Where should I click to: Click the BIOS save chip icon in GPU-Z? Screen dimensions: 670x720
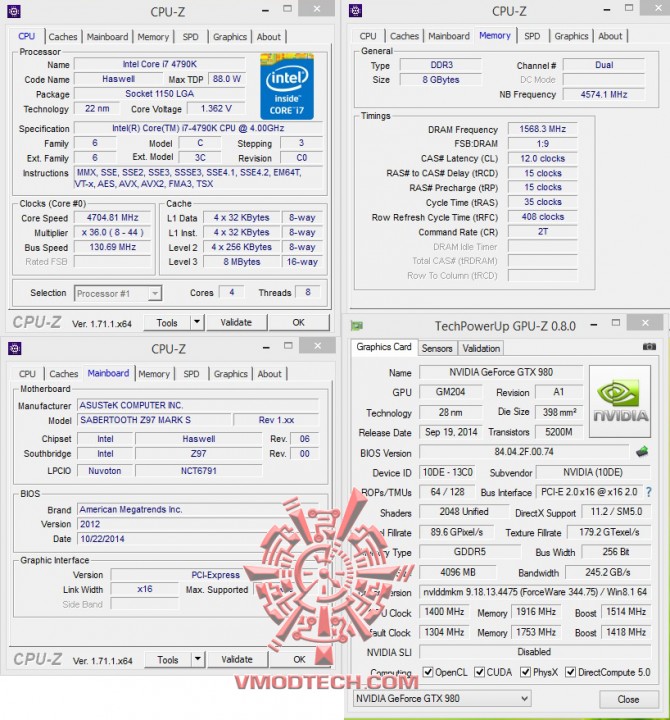pyautogui.click(x=642, y=452)
